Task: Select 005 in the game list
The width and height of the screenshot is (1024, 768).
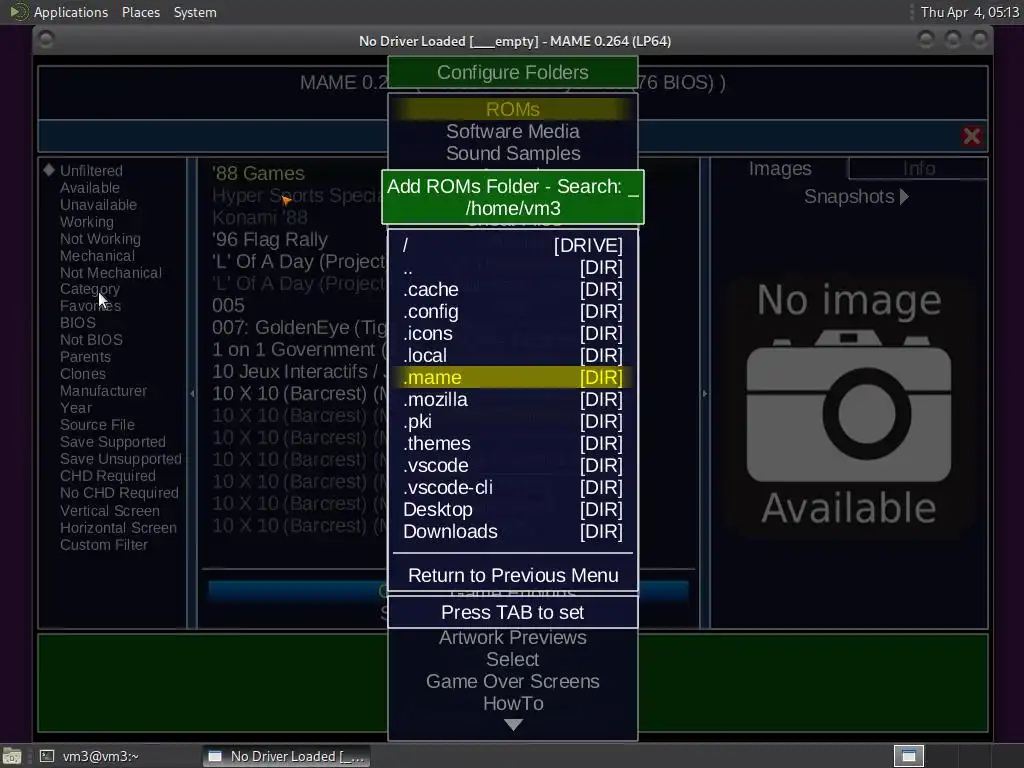Action: pyautogui.click(x=228, y=305)
